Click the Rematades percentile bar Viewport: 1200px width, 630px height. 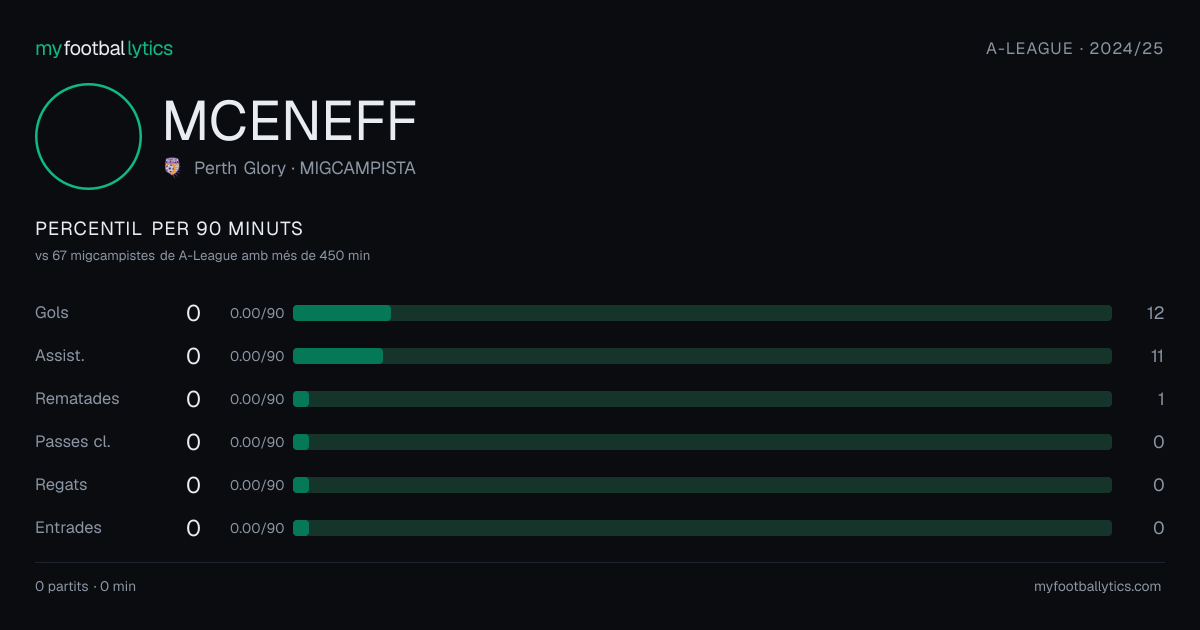[x=702, y=399]
